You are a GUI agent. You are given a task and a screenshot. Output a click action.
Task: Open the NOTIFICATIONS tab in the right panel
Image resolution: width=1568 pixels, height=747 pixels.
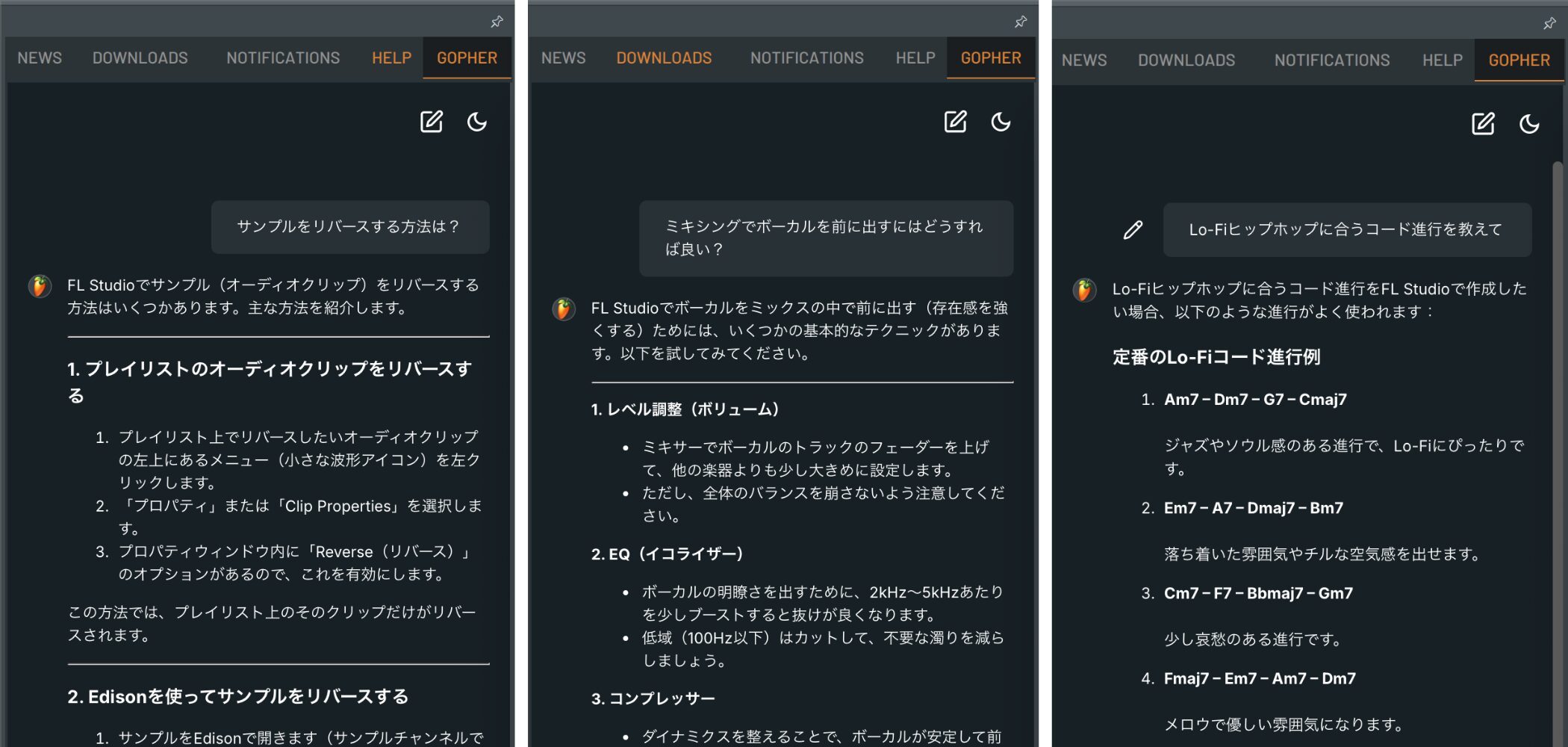[x=1332, y=60]
